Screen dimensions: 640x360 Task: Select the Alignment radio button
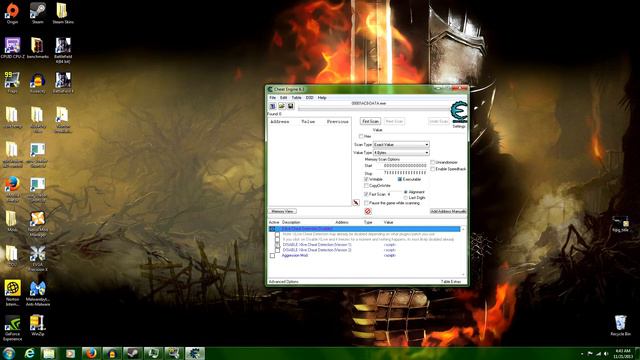click(405, 192)
